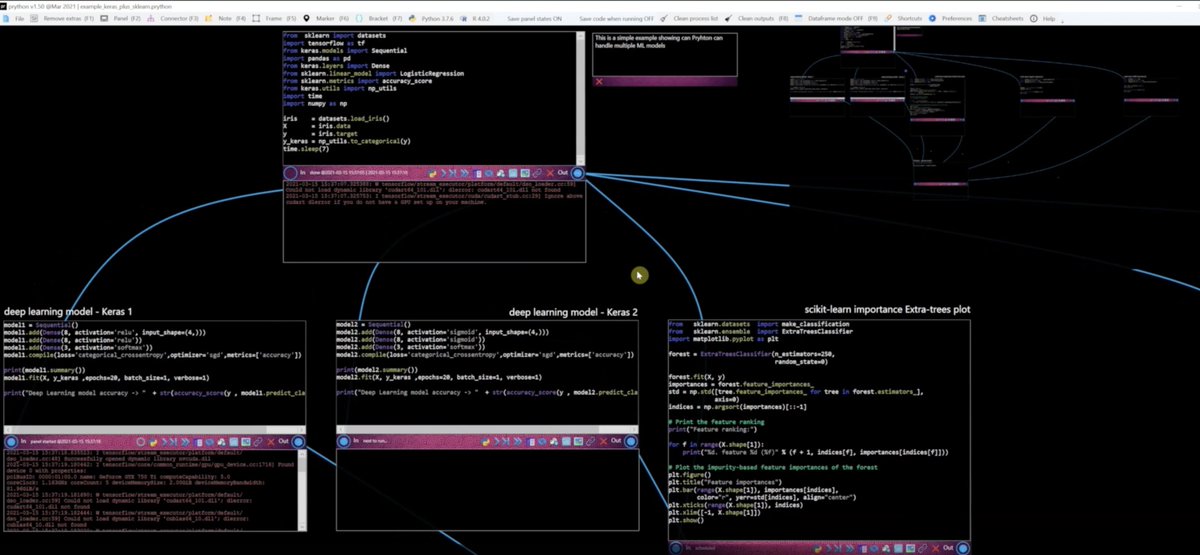Click the 'deep learning model - Keras 1' title
This screenshot has width=1200, height=555.
point(68,312)
